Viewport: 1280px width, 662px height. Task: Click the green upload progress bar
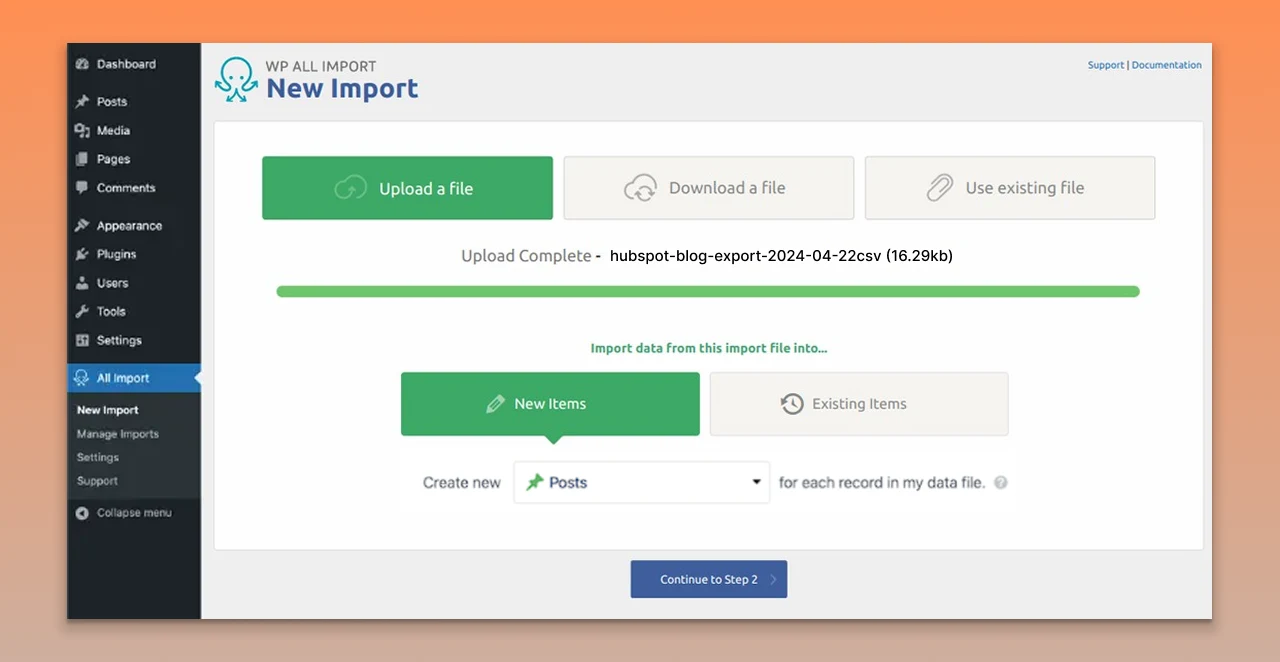click(x=708, y=292)
